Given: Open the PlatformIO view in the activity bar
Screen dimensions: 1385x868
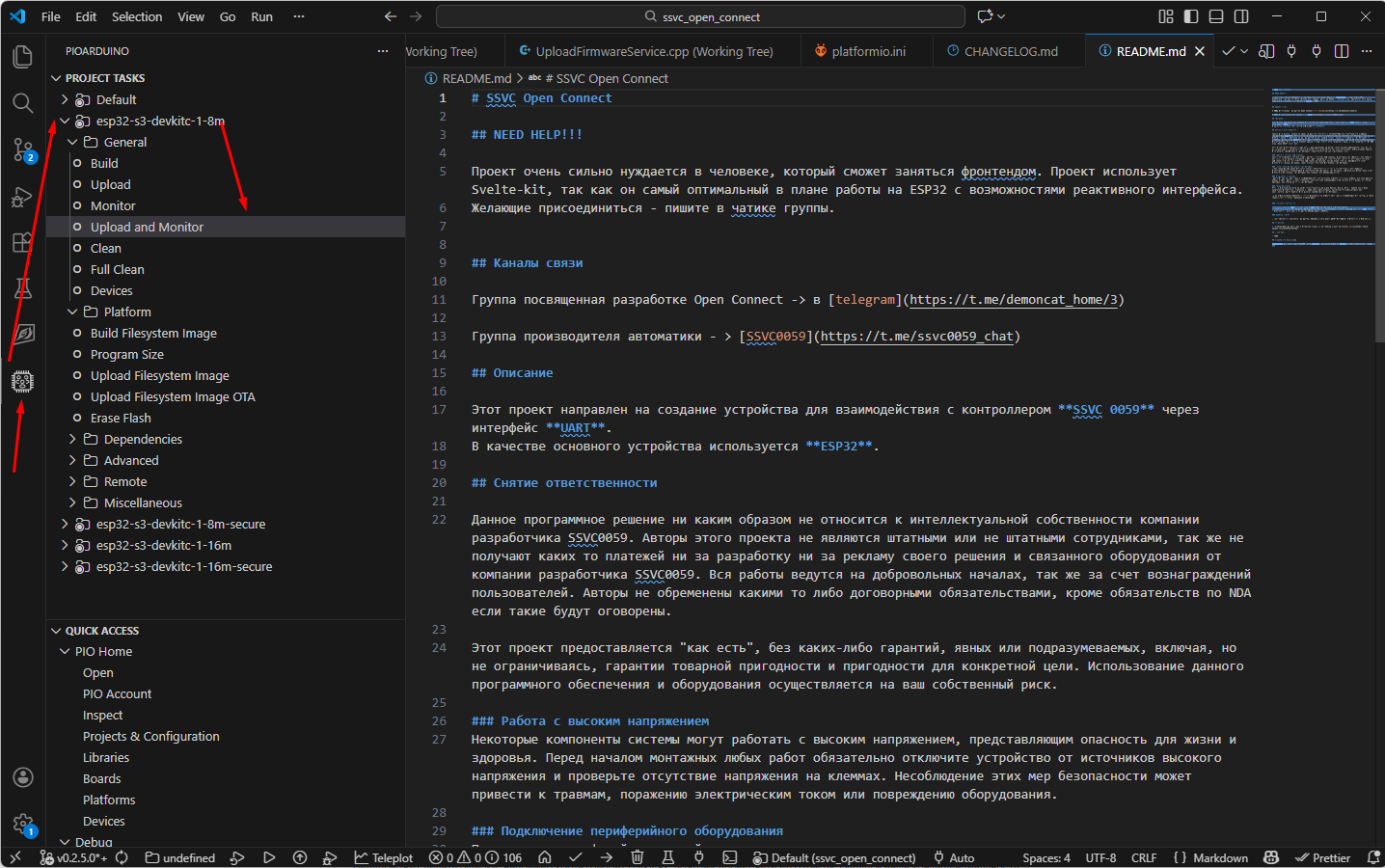Looking at the screenshot, I should pos(22,382).
